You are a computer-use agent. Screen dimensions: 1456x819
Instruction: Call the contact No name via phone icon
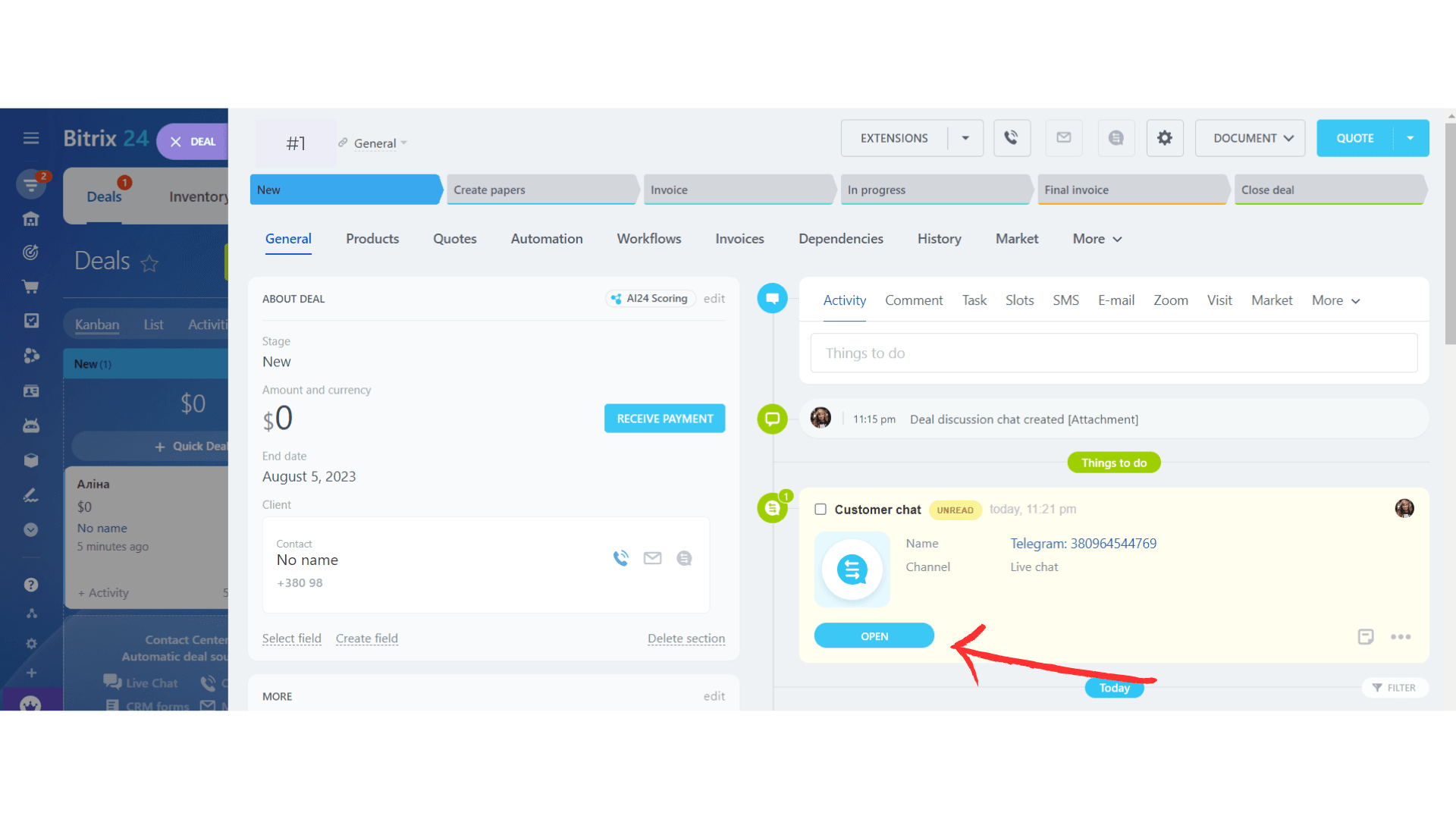[x=621, y=558]
